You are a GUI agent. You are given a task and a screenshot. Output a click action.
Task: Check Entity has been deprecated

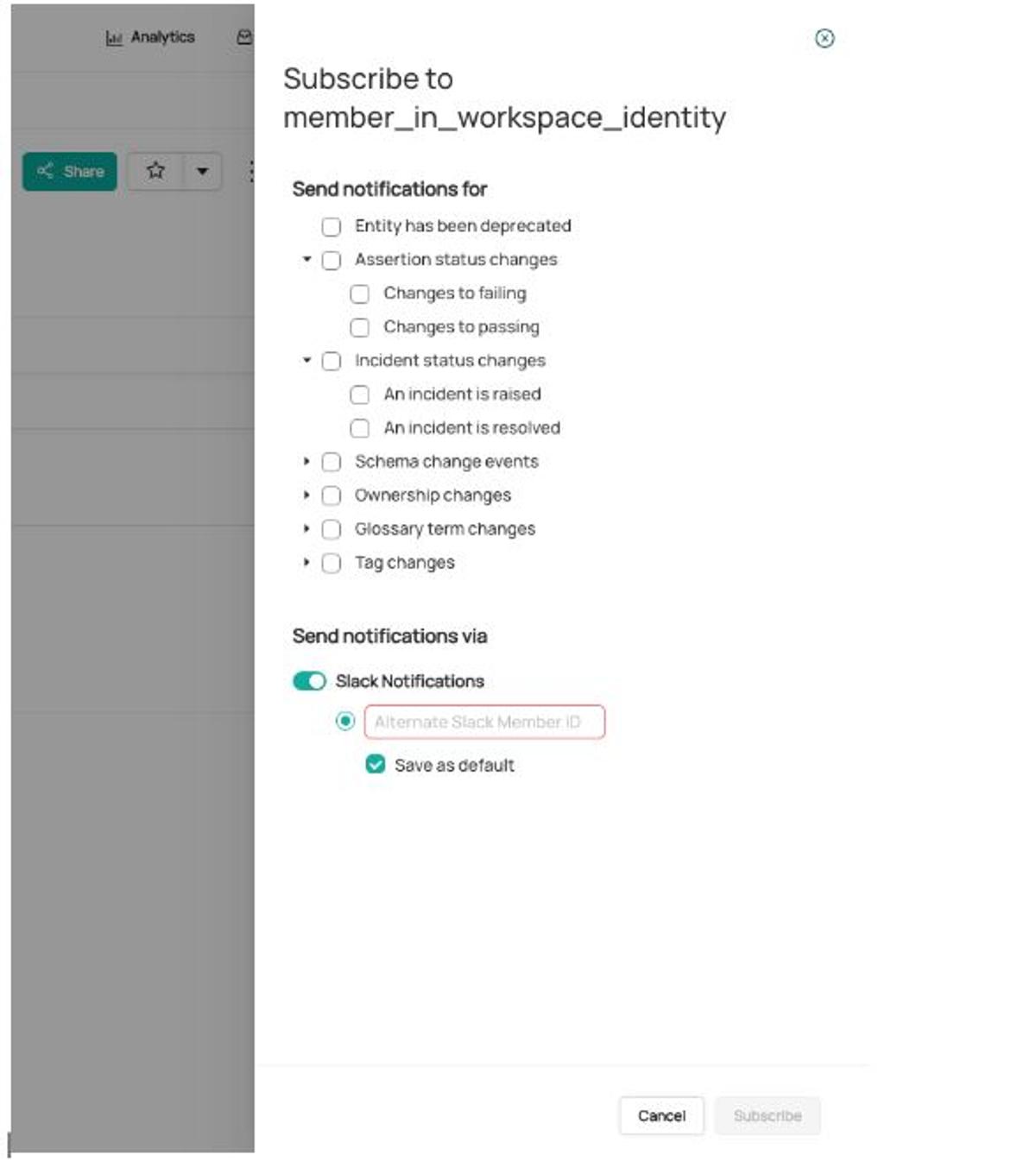(332, 226)
